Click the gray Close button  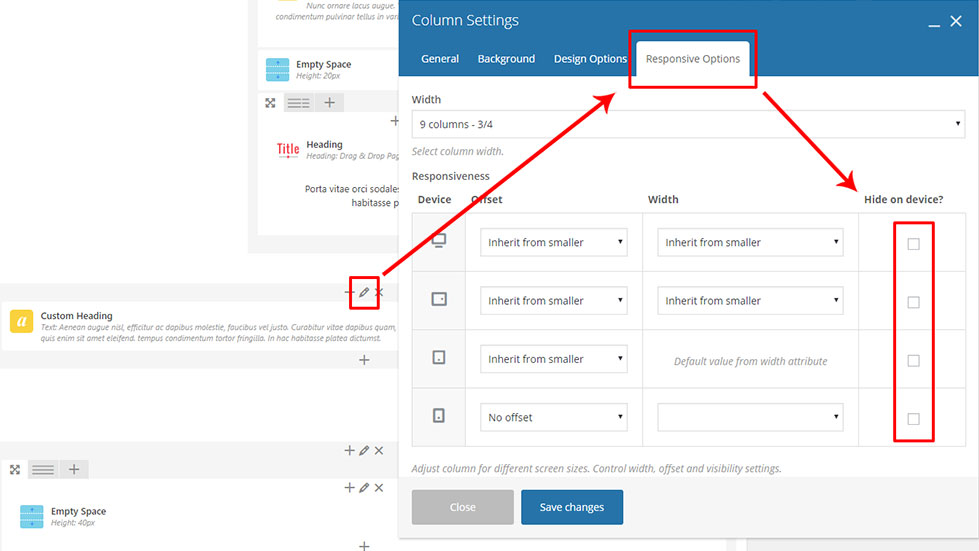(x=462, y=507)
